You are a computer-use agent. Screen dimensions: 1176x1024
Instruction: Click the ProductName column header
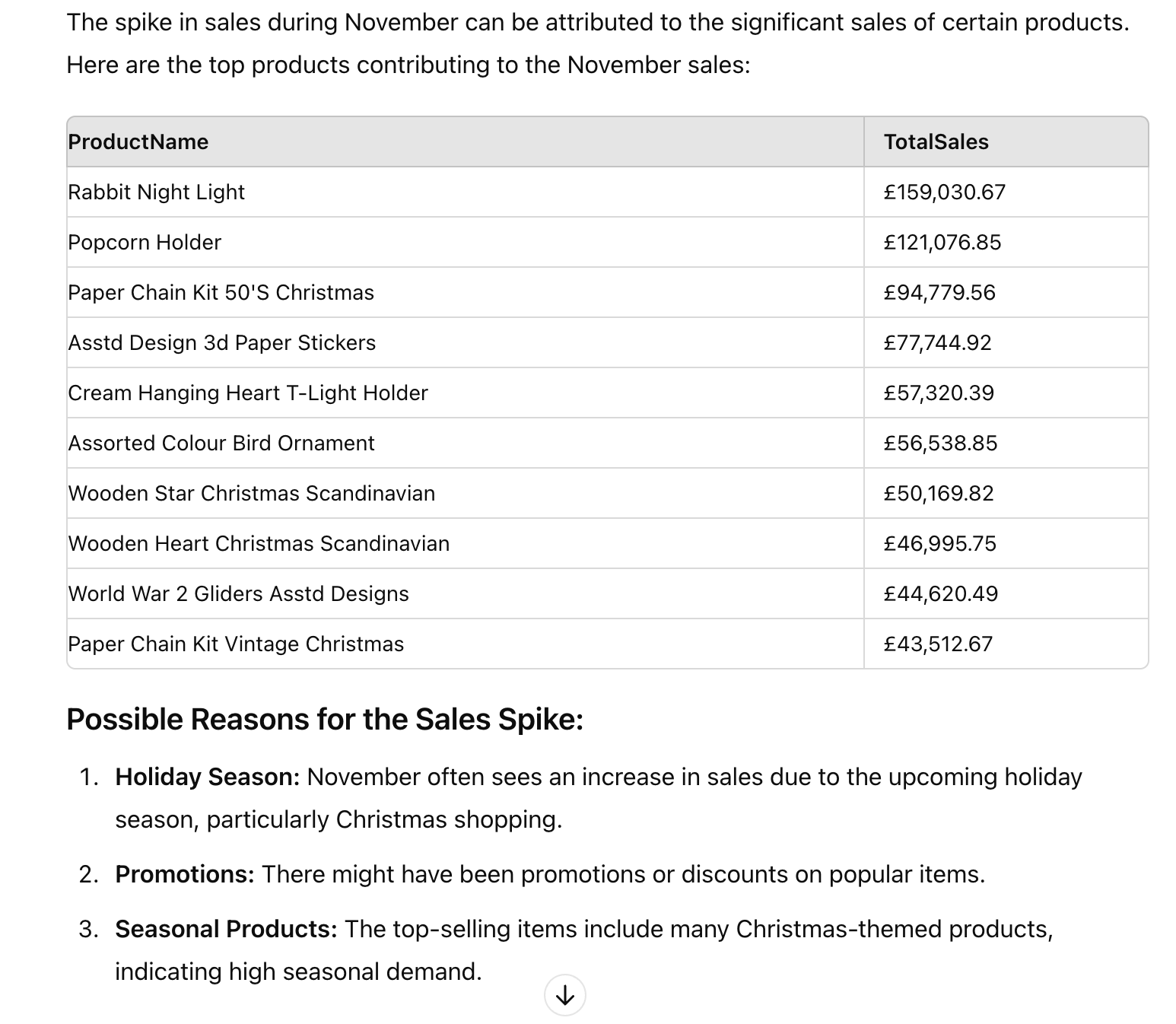coord(138,142)
